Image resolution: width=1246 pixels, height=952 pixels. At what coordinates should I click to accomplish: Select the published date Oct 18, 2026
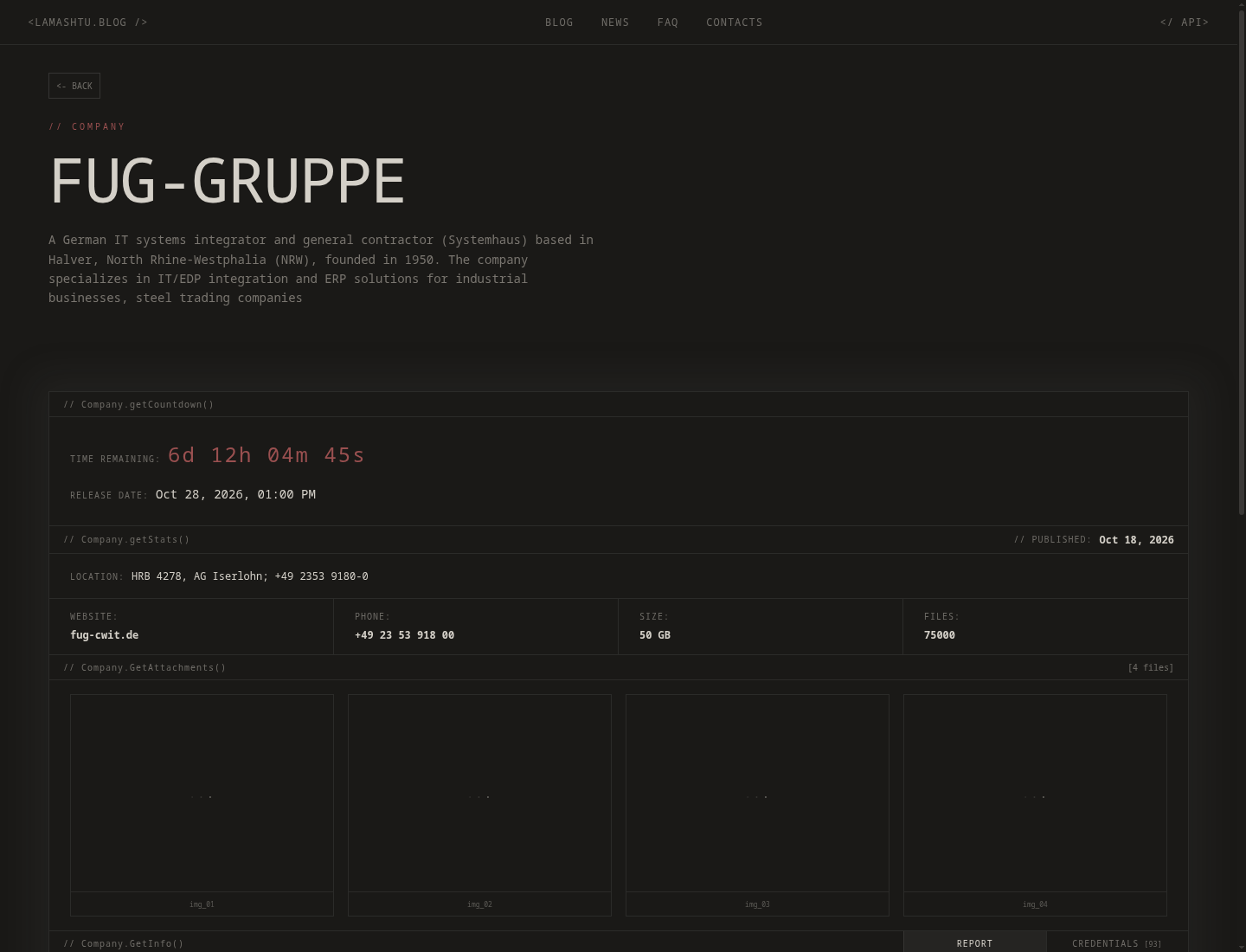1136,540
